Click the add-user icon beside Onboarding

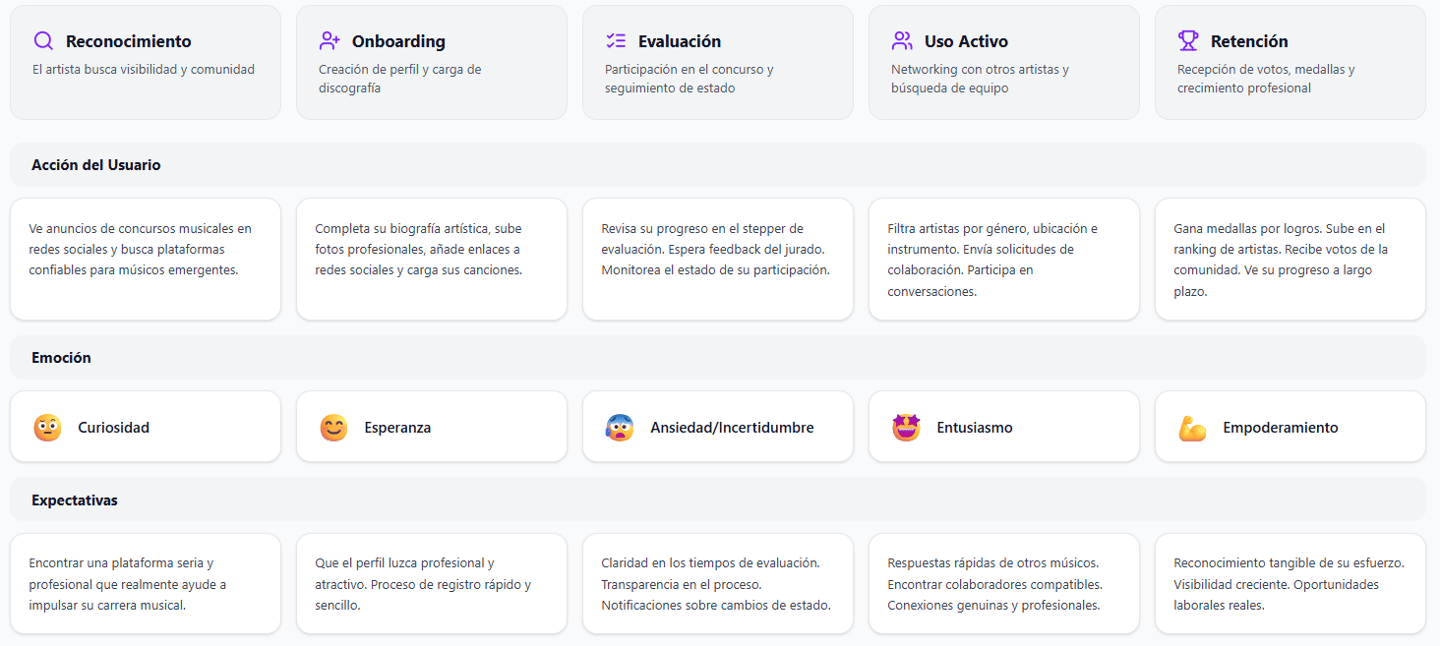tap(329, 41)
